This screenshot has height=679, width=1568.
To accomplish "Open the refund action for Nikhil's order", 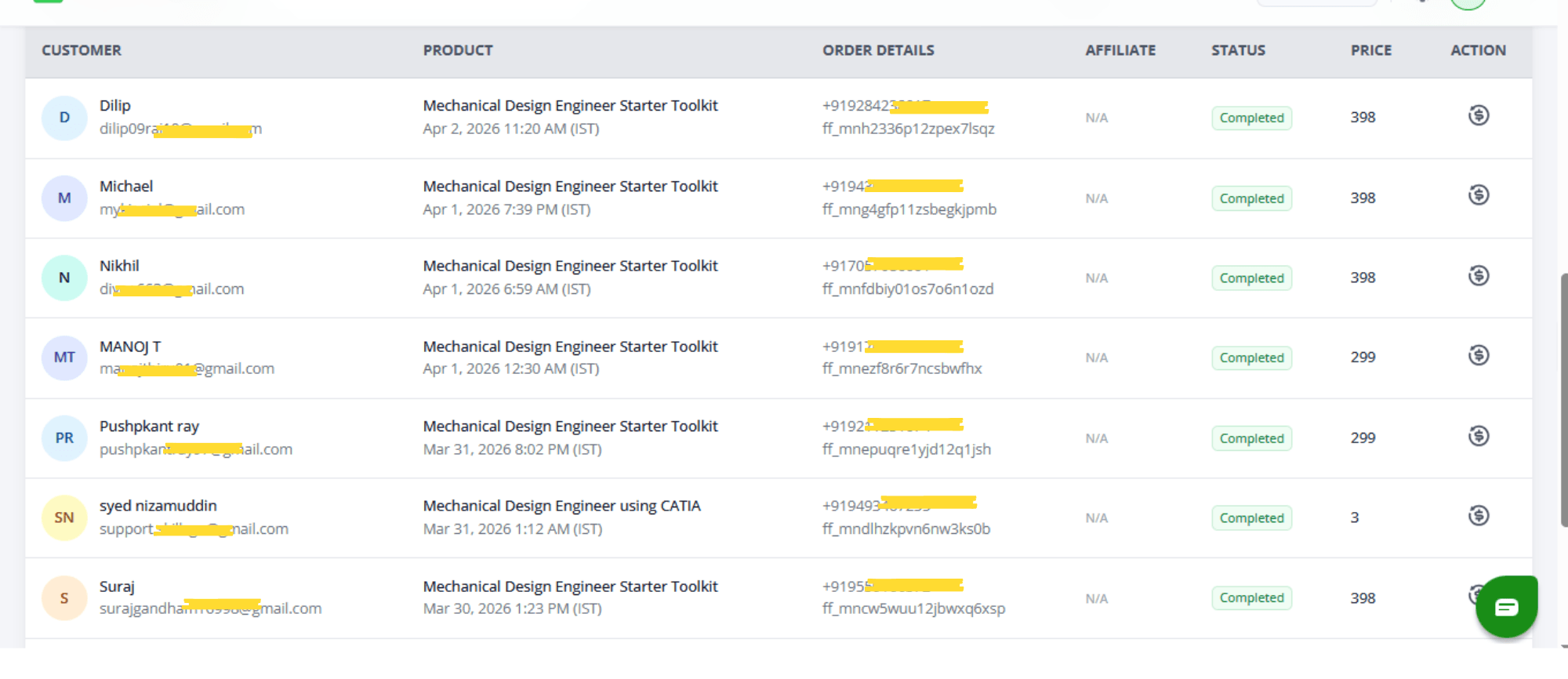I will tap(1479, 276).
